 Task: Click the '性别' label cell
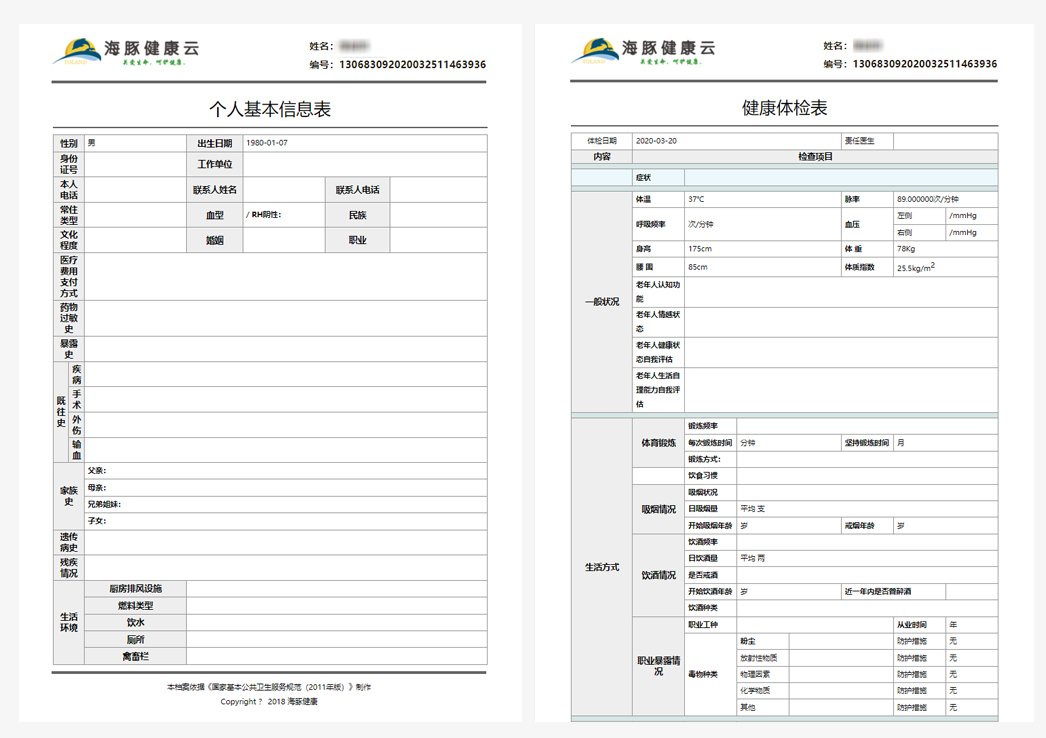[x=69, y=143]
